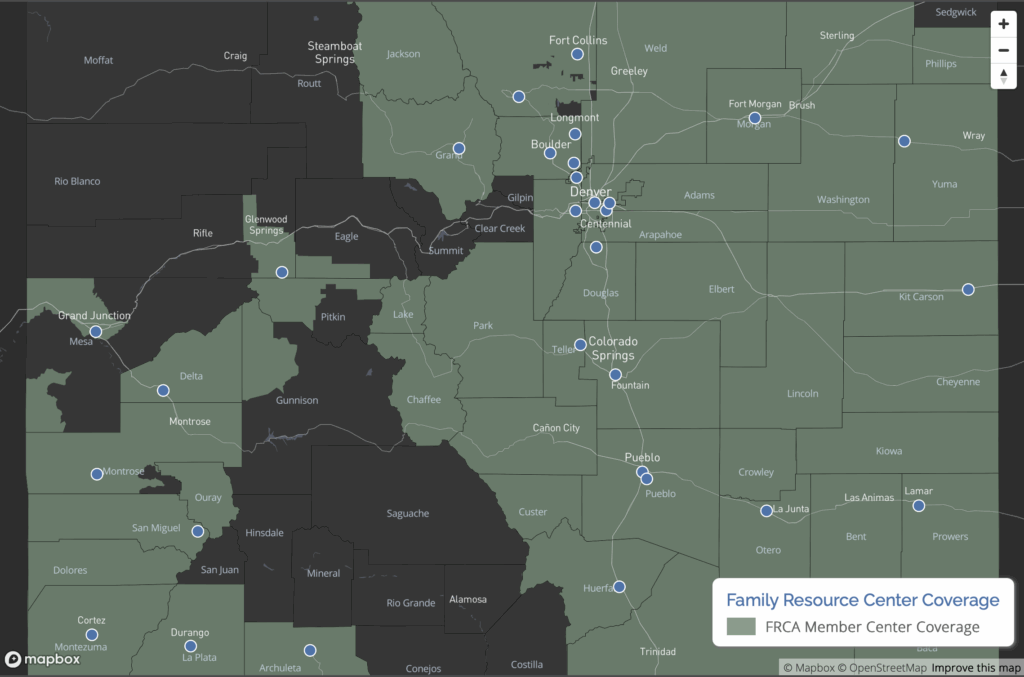Click the Yuma county marker near Wray
The width and height of the screenshot is (1024, 677).
click(904, 141)
